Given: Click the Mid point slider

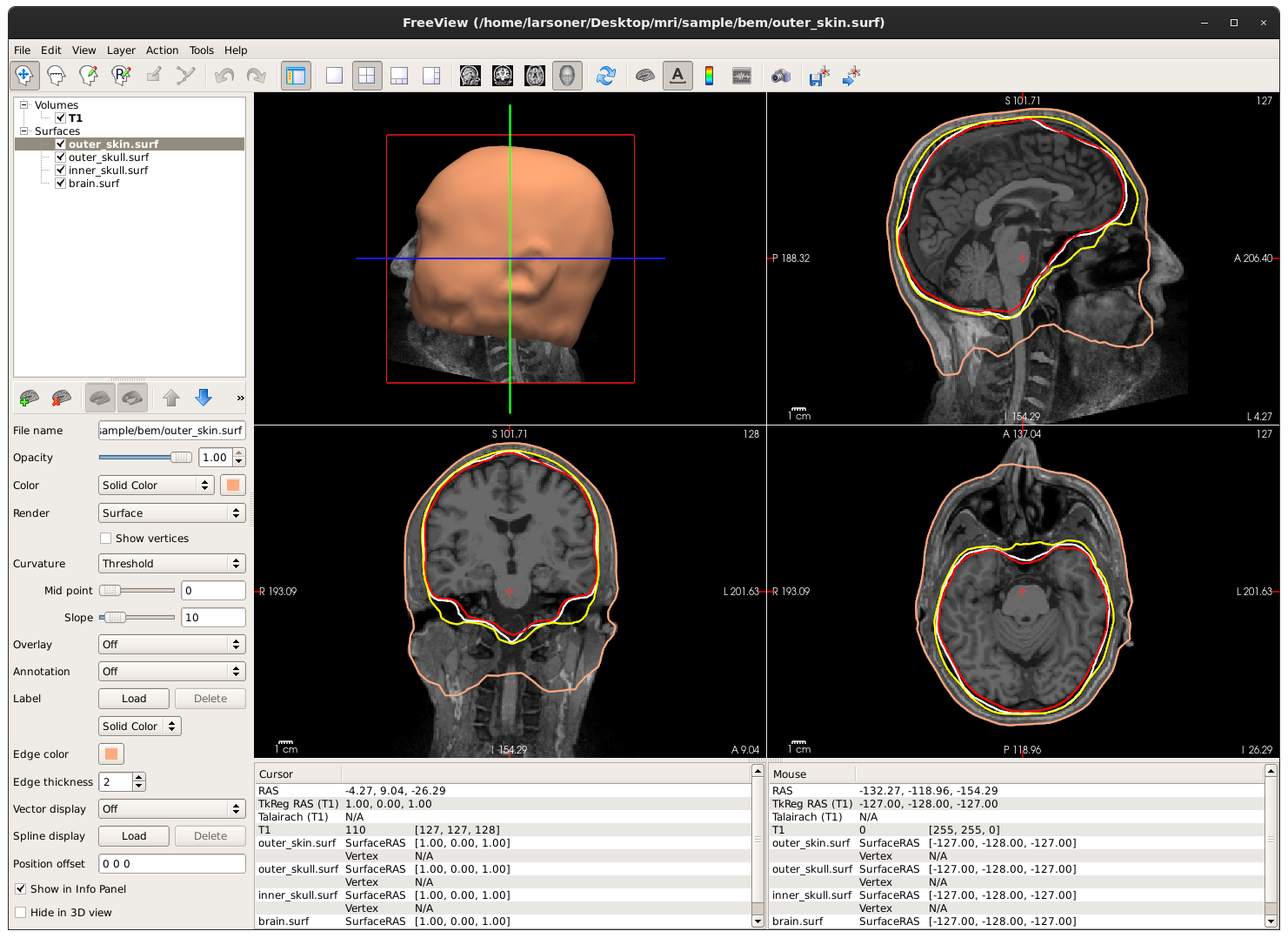Looking at the screenshot, I should click(x=137, y=591).
